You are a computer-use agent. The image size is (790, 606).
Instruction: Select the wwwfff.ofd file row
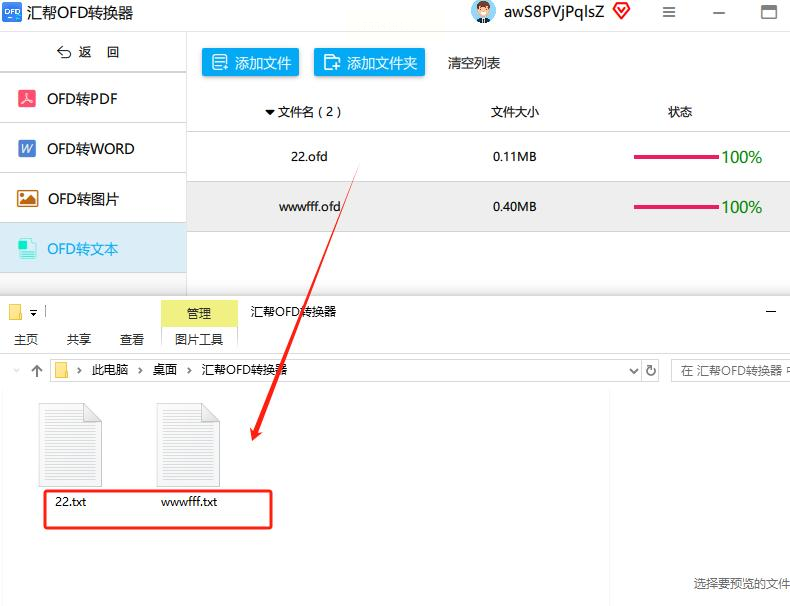click(488, 207)
